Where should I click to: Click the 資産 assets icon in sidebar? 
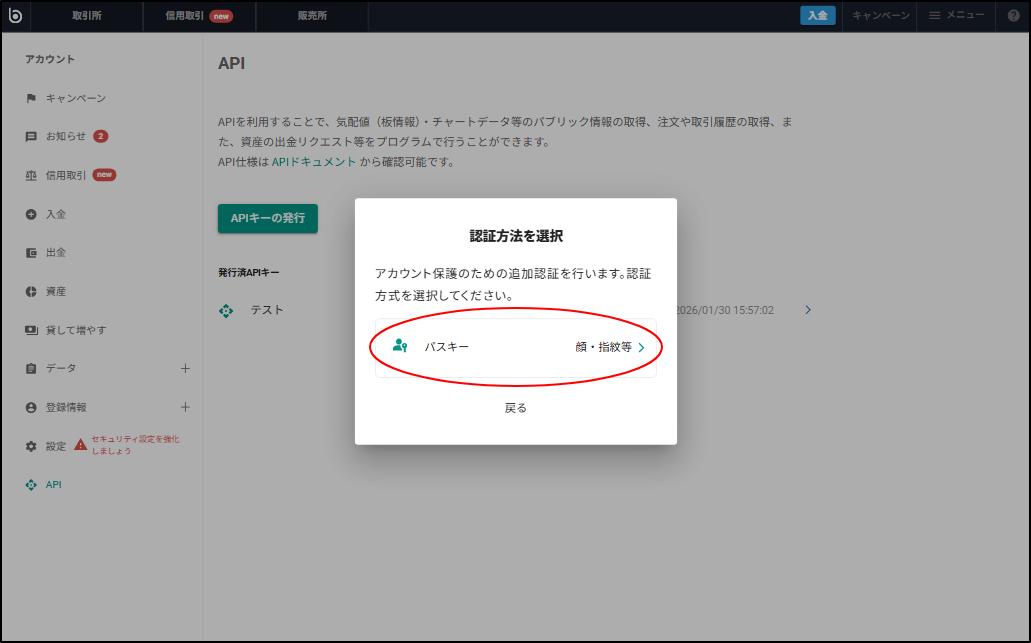coord(31,291)
